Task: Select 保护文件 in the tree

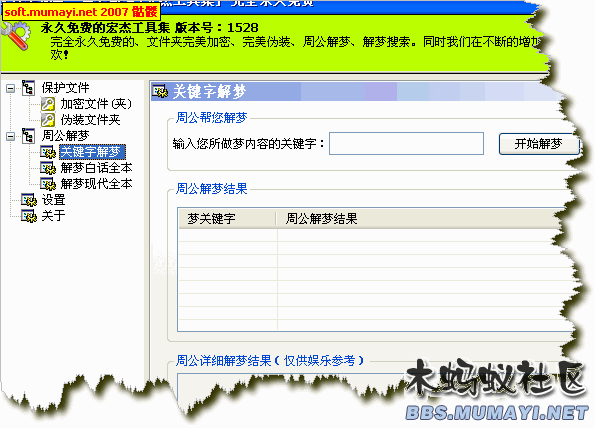Action: [65, 88]
